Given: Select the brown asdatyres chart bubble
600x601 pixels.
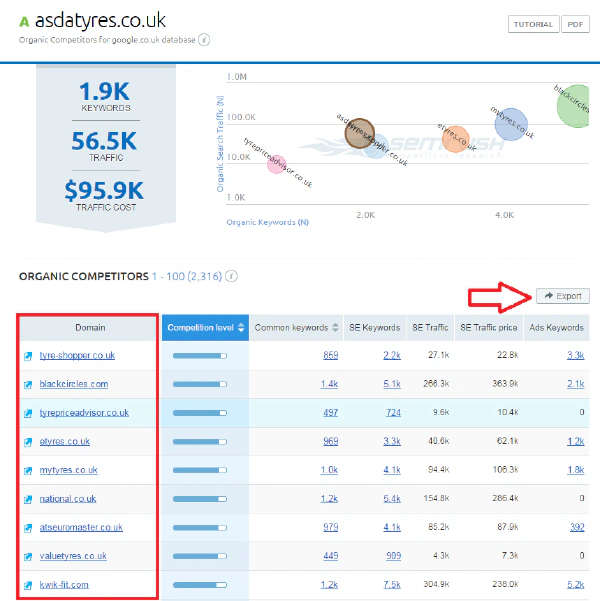Looking at the screenshot, I should tap(359, 133).
